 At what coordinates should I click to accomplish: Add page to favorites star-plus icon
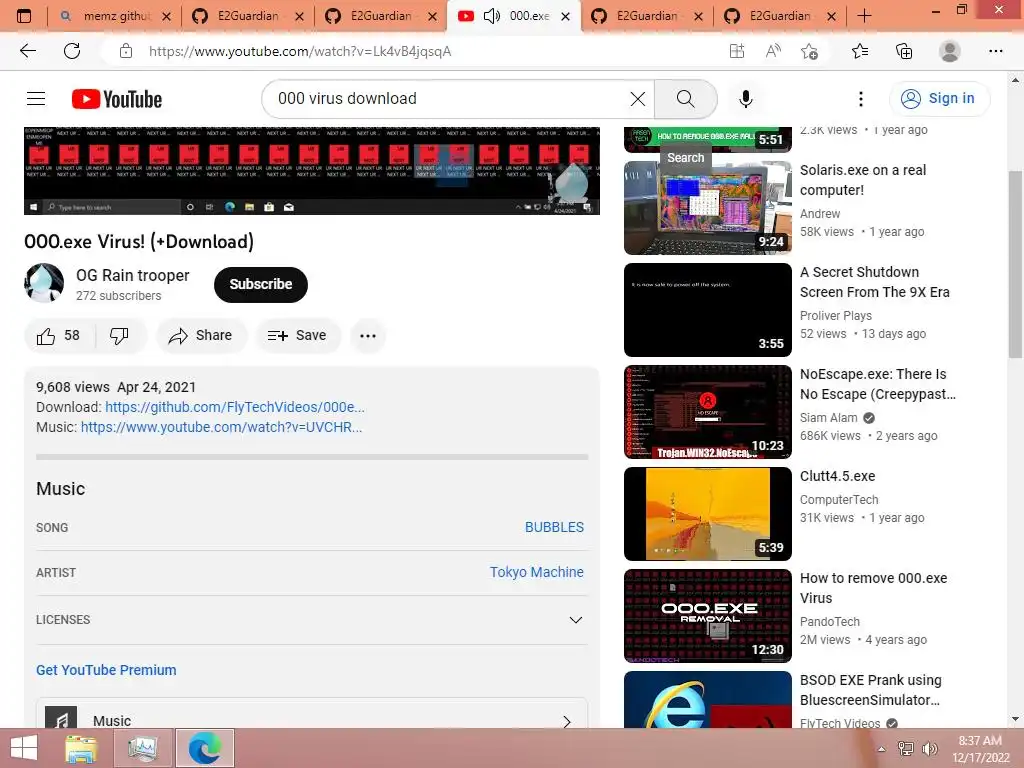[810, 51]
